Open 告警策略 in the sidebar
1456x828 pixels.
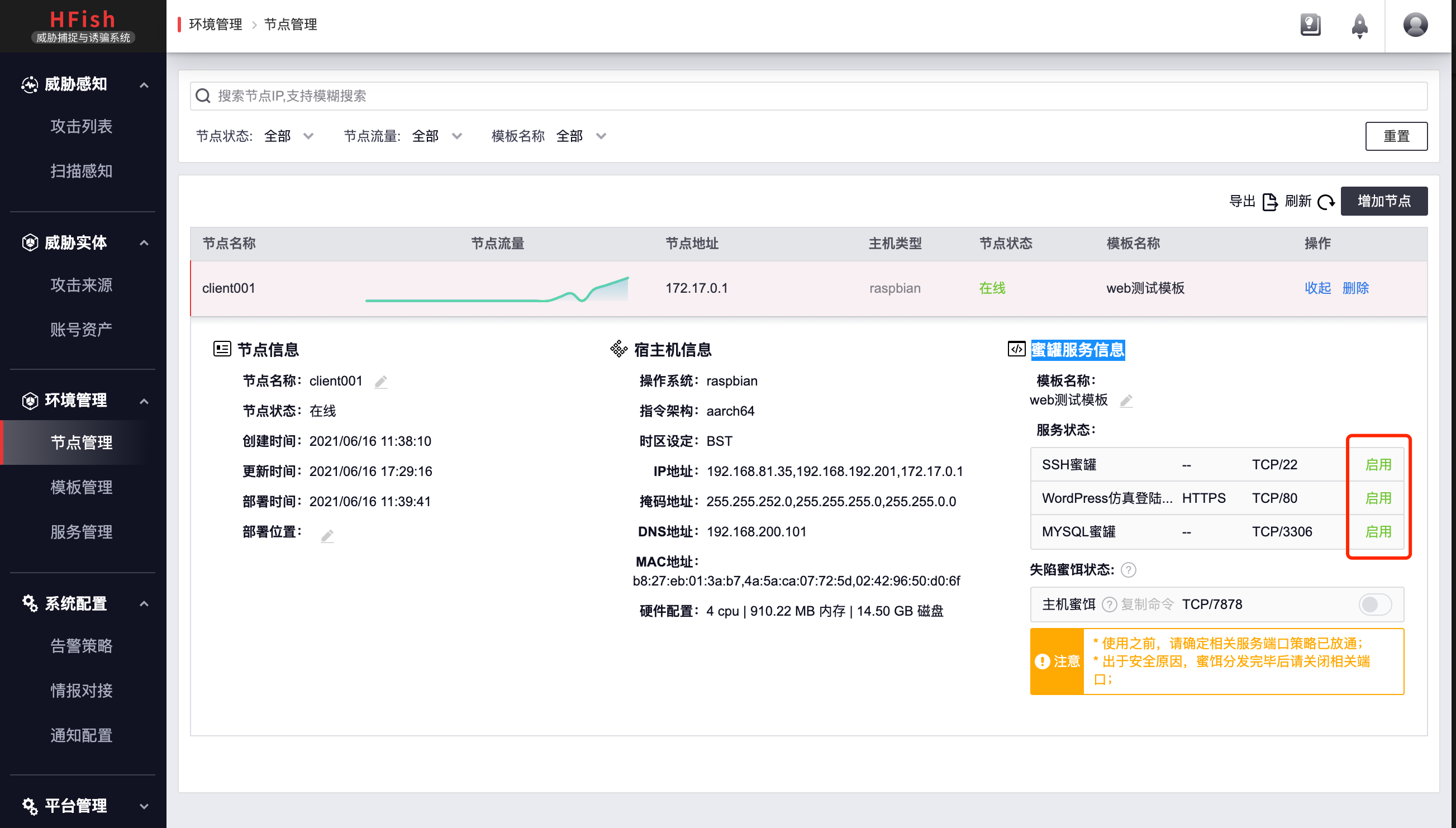pos(82,645)
